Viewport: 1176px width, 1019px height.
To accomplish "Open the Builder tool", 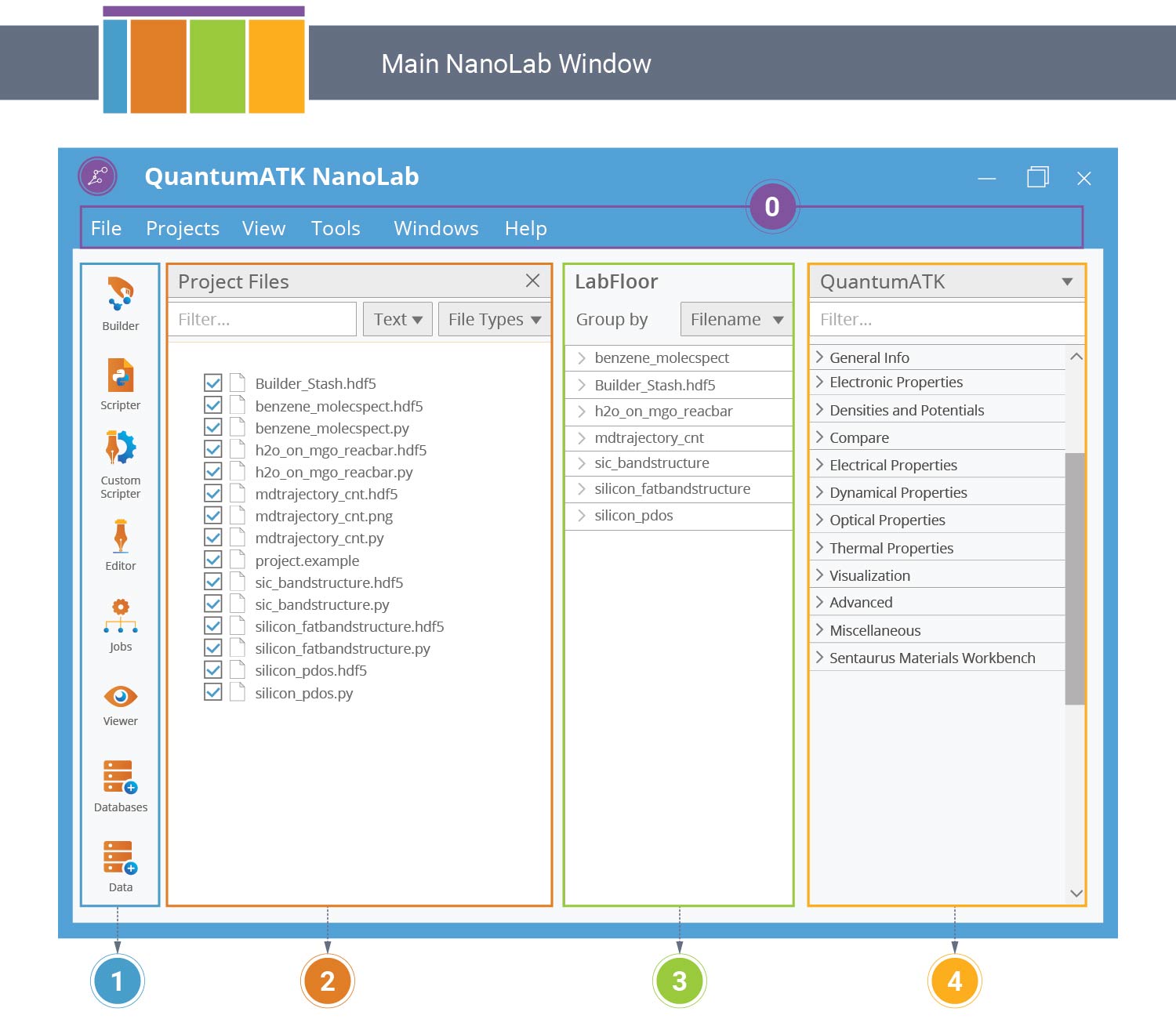I will 121,303.
